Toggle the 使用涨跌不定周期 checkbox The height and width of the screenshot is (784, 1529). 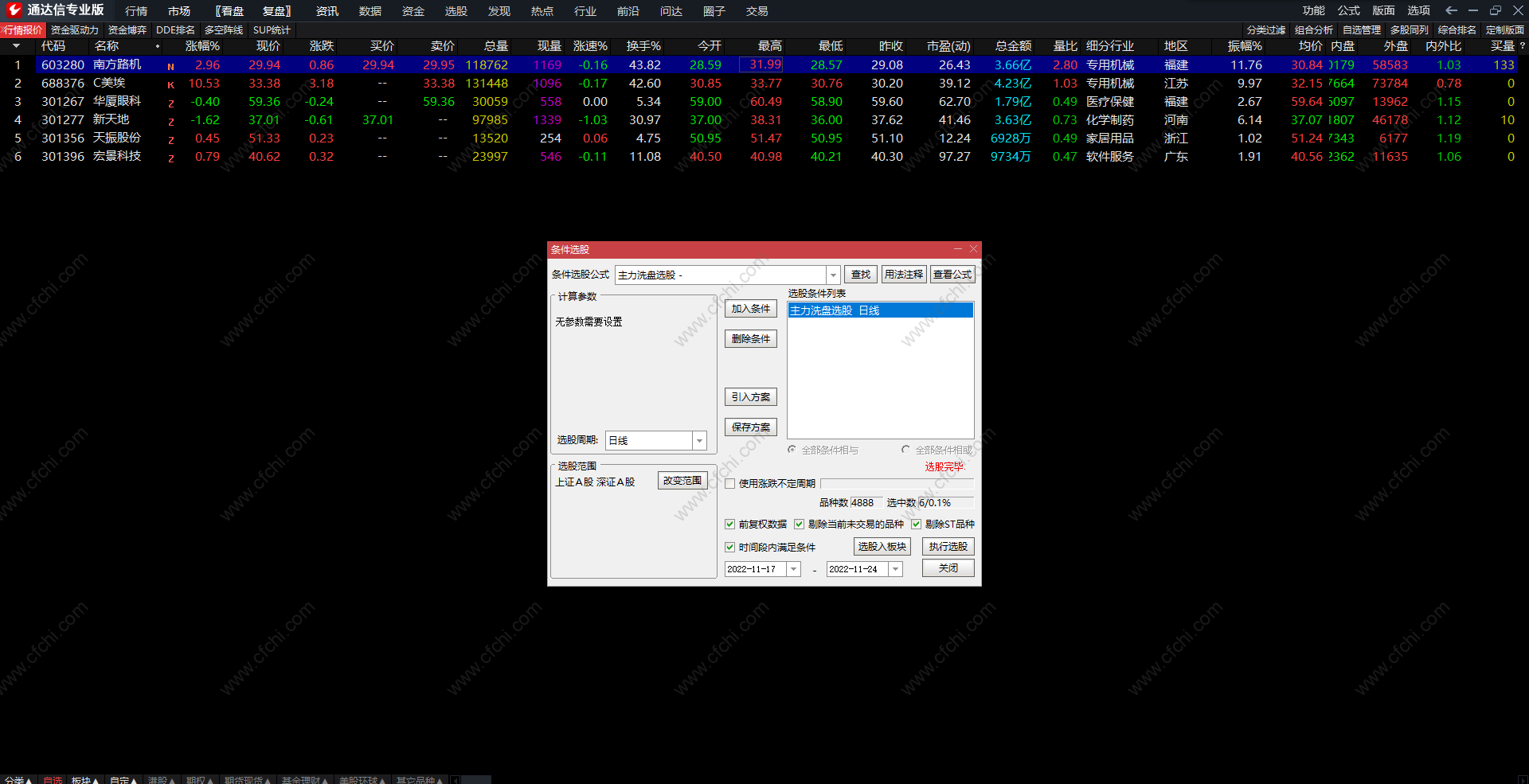730,483
